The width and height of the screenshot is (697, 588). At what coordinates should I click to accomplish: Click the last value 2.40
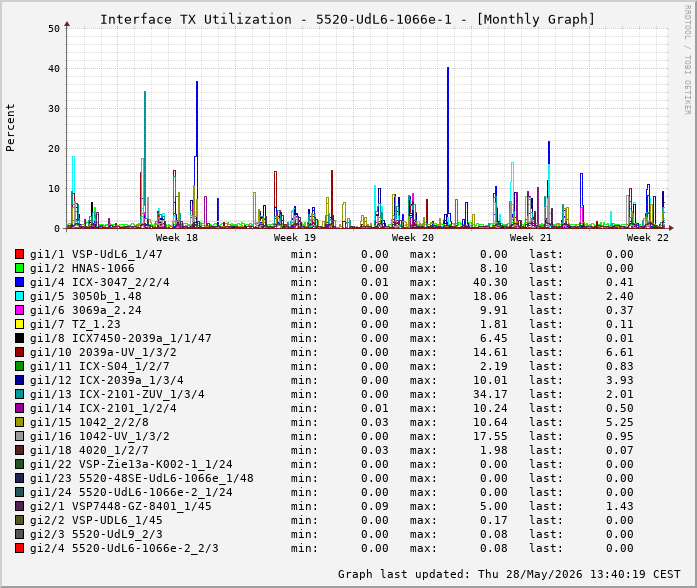(x=620, y=296)
